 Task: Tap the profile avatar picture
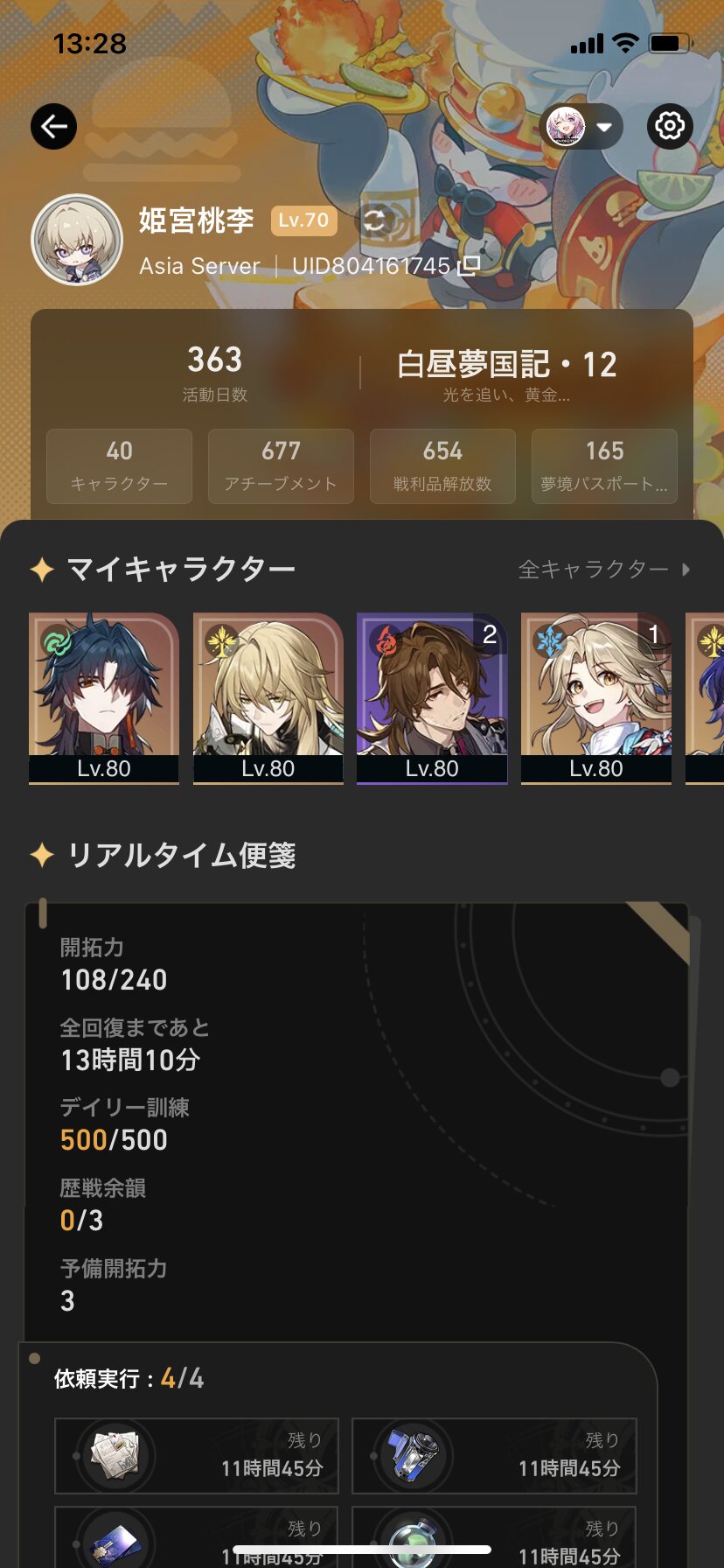click(x=77, y=240)
